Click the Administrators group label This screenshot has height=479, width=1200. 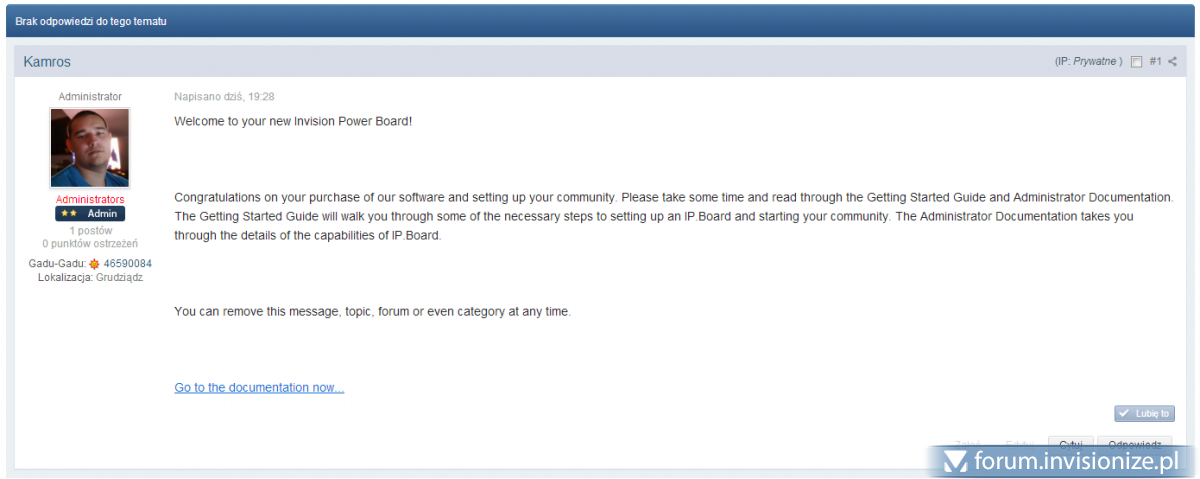90,200
